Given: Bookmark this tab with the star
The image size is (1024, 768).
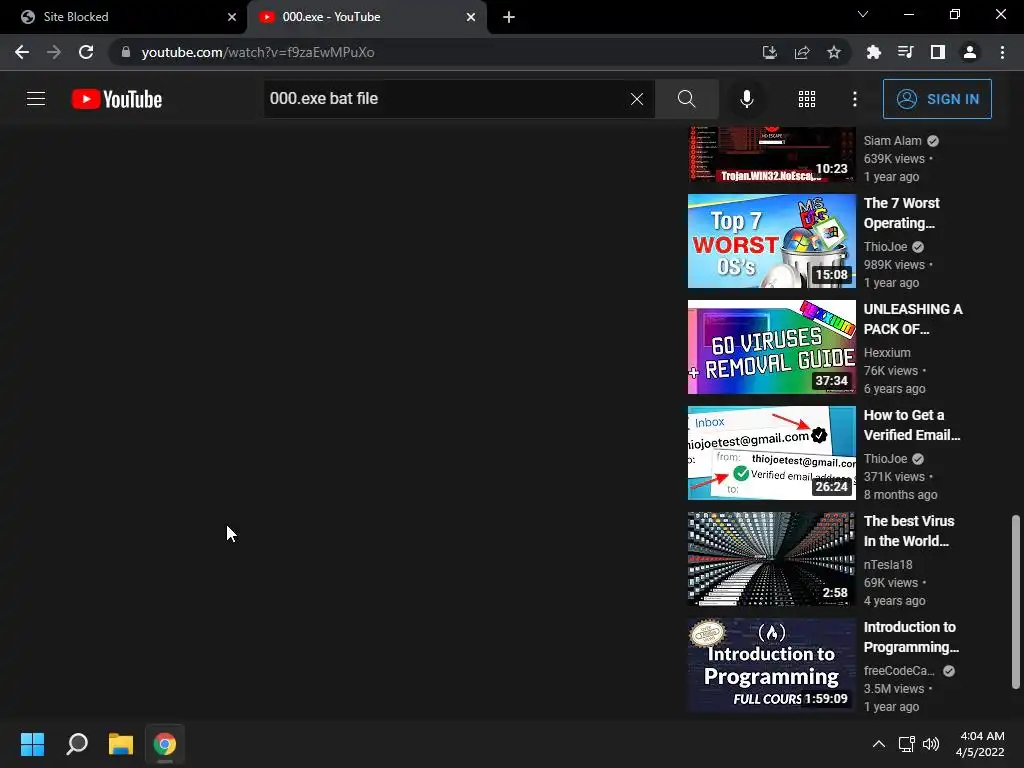Looking at the screenshot, I should point(834,52).
